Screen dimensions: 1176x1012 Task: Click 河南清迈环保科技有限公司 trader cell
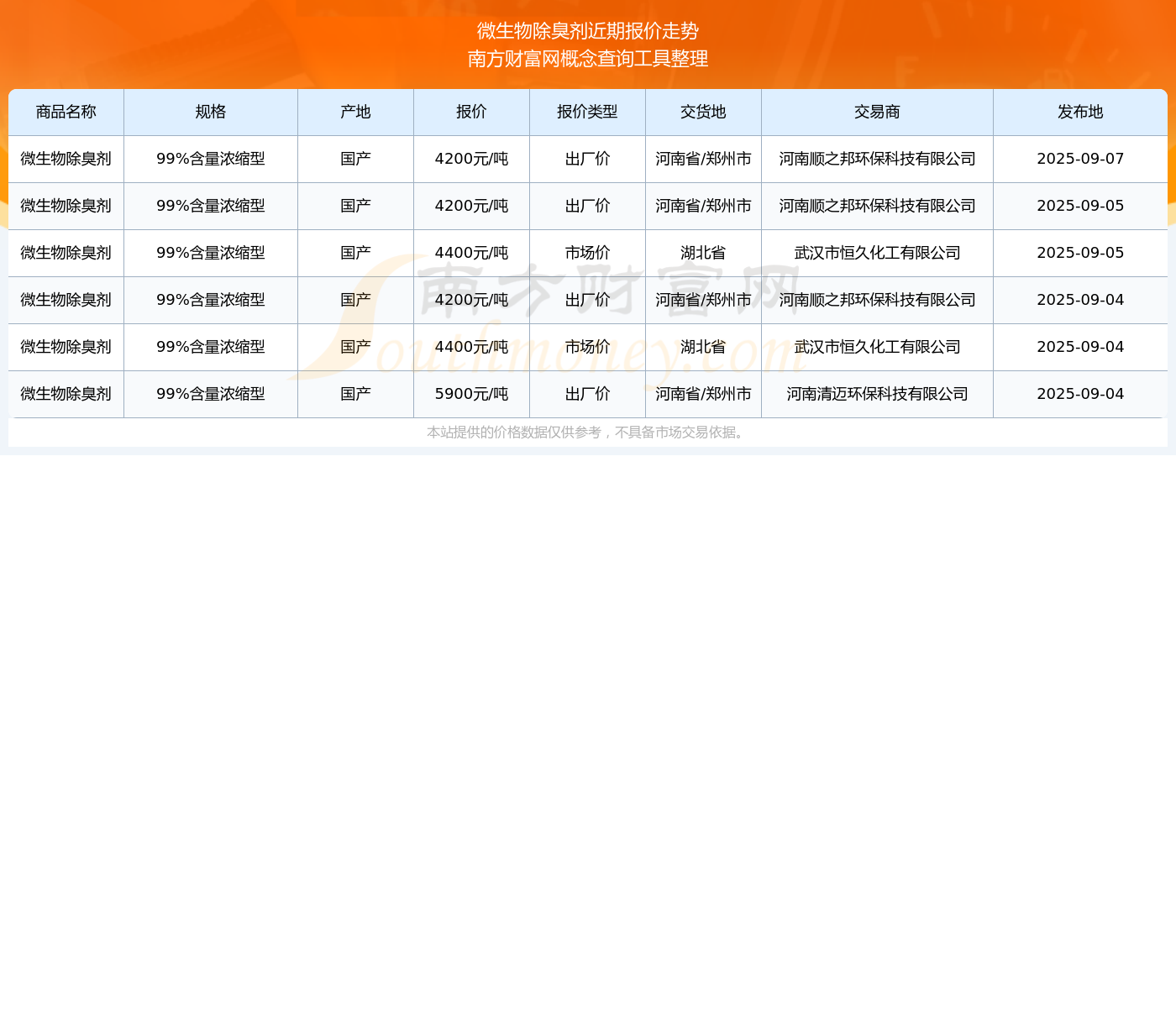coord(877,394)
